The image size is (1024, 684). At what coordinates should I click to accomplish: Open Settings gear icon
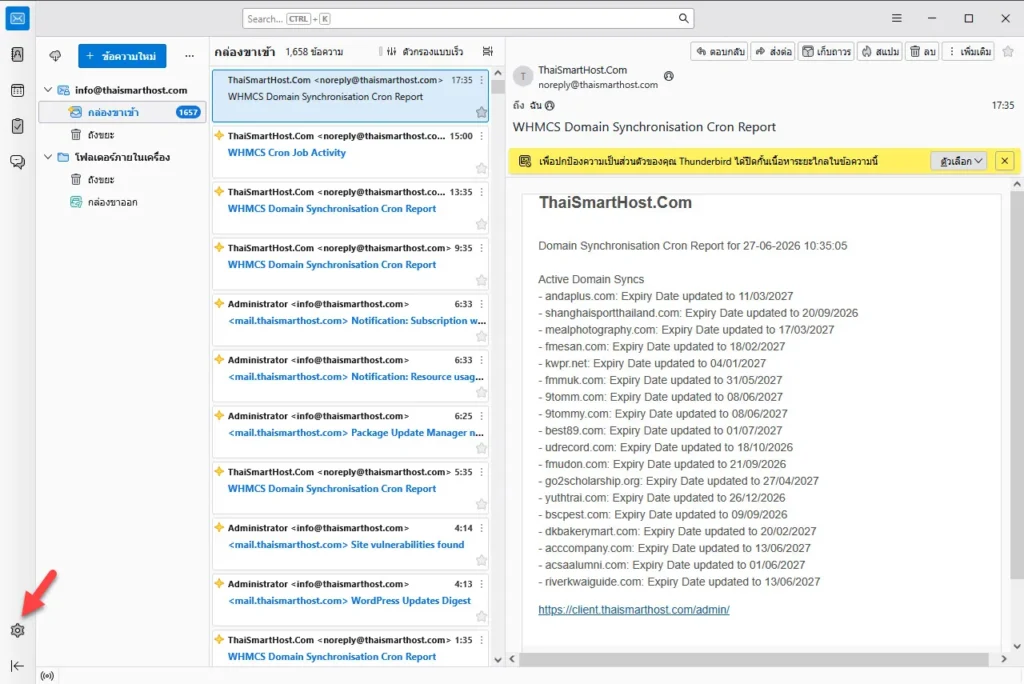[x=18, y=630]
